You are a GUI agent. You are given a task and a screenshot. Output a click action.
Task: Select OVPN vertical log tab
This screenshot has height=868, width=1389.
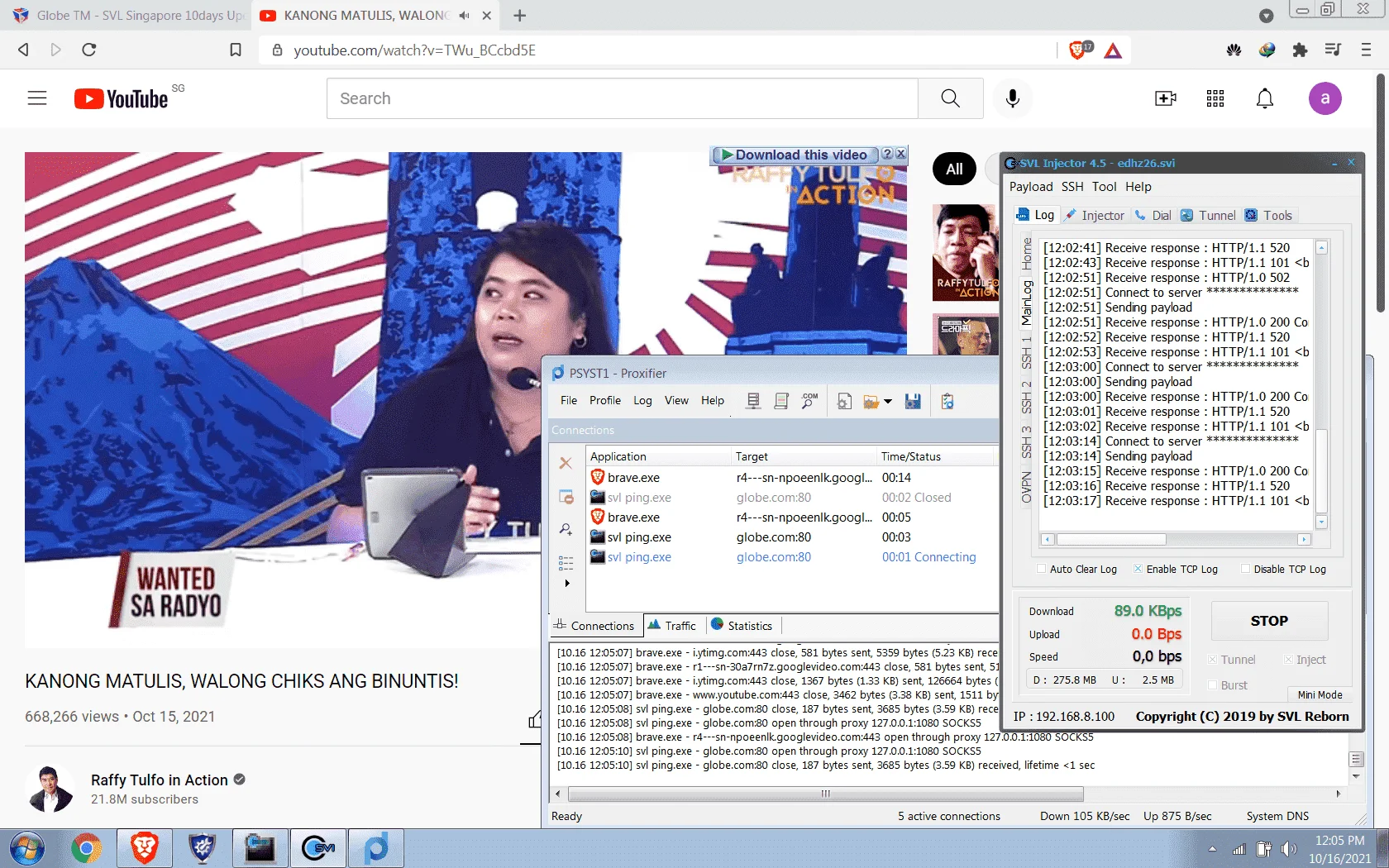click(x=1026, y=488)
